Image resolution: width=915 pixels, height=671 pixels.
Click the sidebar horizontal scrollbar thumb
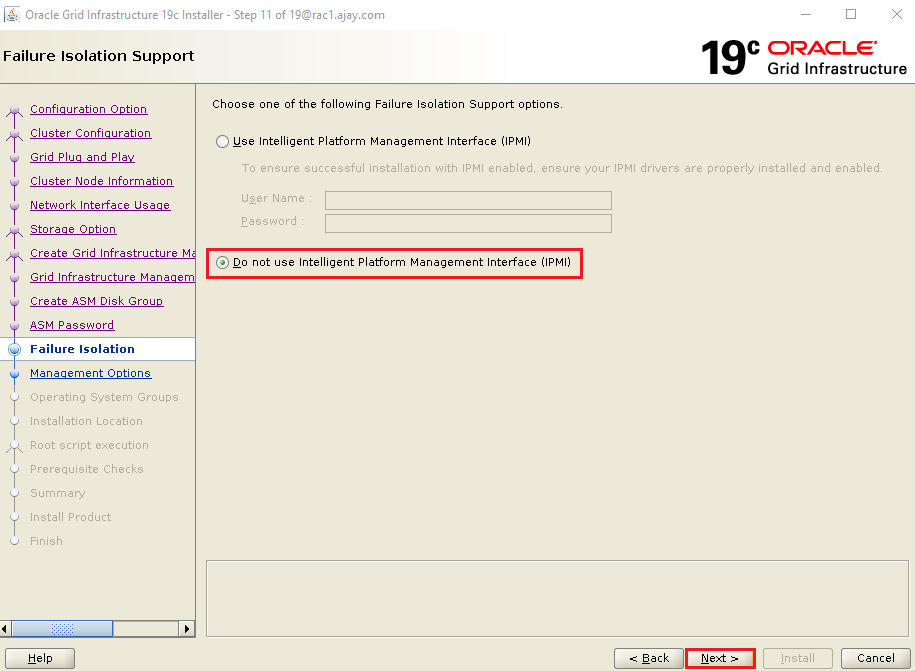click(x=62, y=629)
